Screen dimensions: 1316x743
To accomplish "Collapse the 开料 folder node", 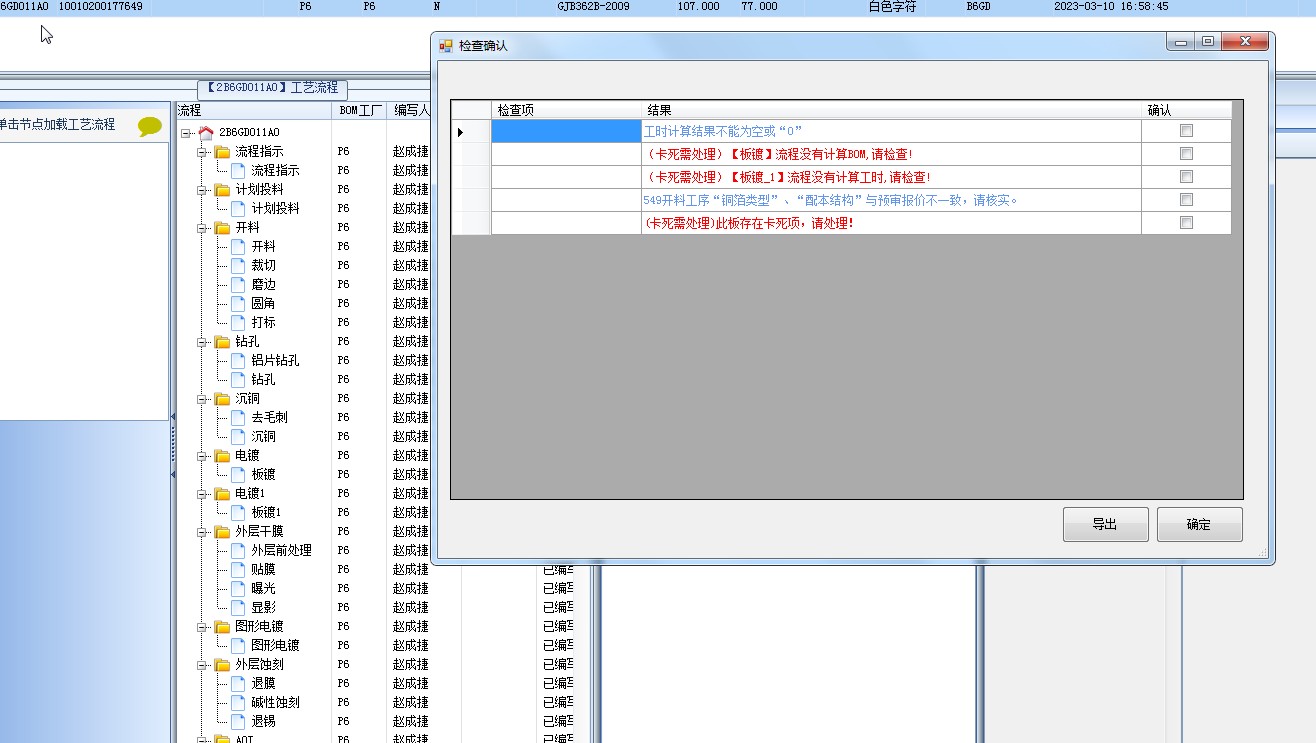I will tap(202, 227).
